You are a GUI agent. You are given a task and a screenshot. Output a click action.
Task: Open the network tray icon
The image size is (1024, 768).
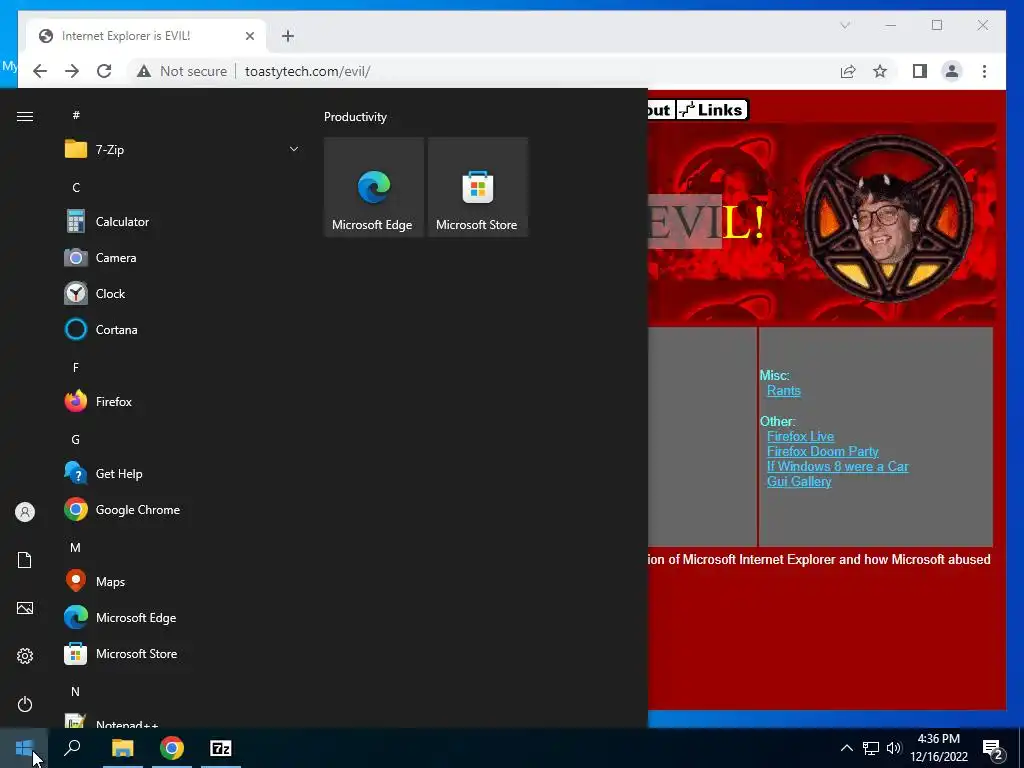point(871,748)
